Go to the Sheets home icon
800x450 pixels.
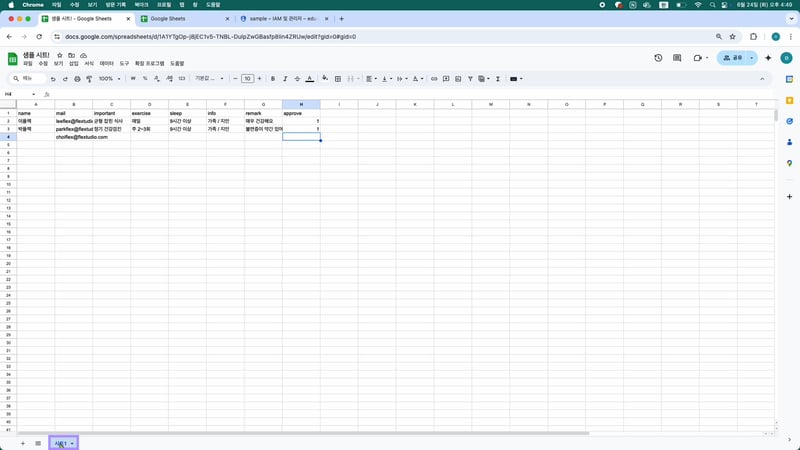point(12,58)
